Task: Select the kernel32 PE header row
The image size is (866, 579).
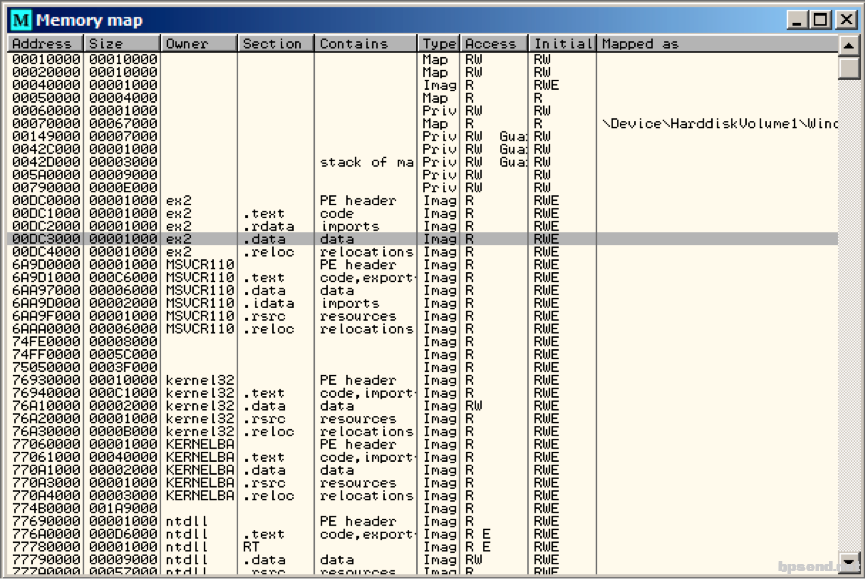Action: pos(423,381)
